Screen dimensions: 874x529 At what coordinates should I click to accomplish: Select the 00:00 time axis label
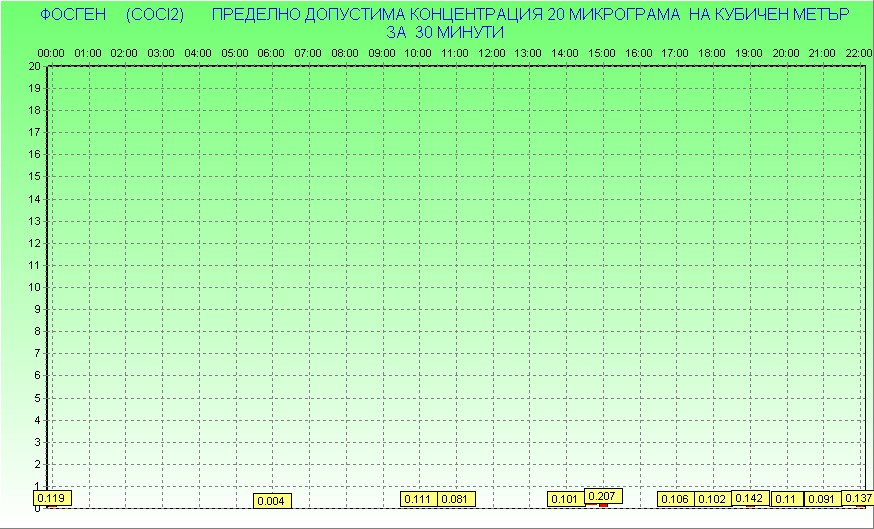pyautogui.click(x=51, y=52)
